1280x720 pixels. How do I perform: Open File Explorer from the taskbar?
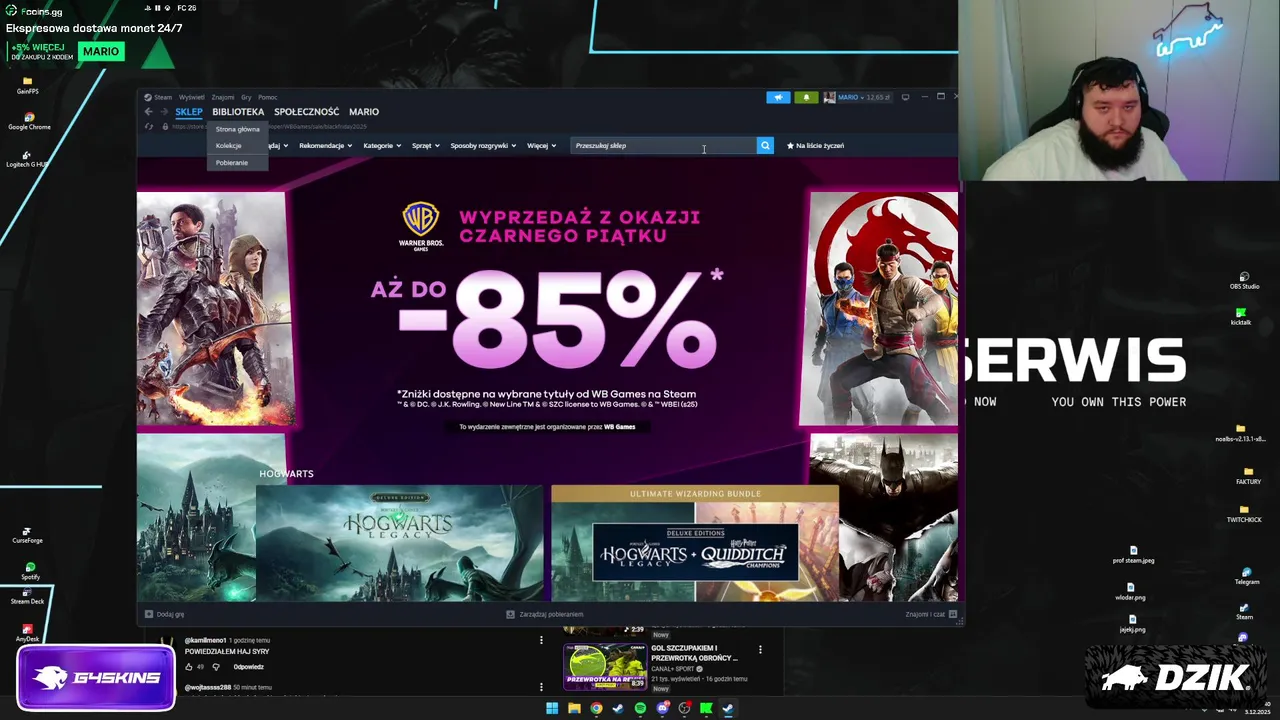pos(574,709)
